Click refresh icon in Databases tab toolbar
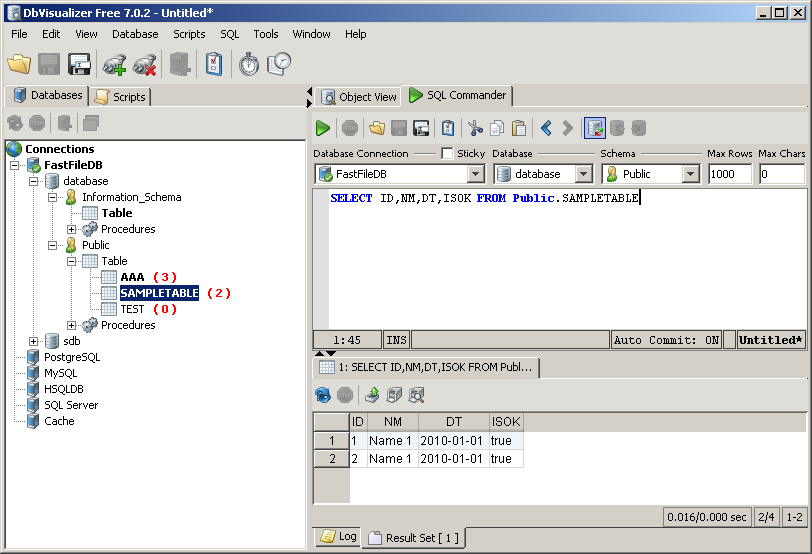This screenshot has height=554, width=812. tap(15, 123)
